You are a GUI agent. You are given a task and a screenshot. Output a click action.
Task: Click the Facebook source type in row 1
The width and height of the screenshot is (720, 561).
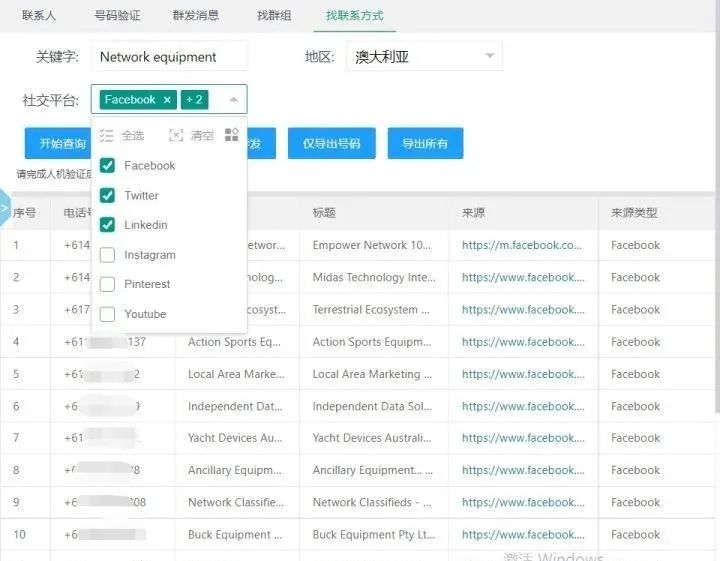point(636,245)
